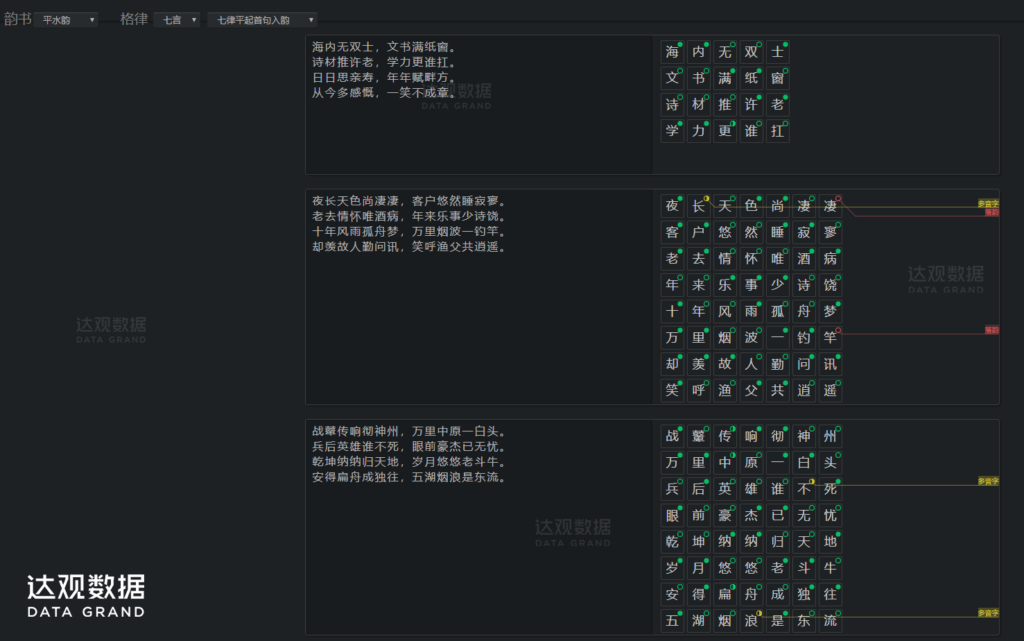The height and width of the screenshot is (641, 1024).
Task: Open the 七律平起首句入韵 pattern dropdown
Action: point(262,19)
